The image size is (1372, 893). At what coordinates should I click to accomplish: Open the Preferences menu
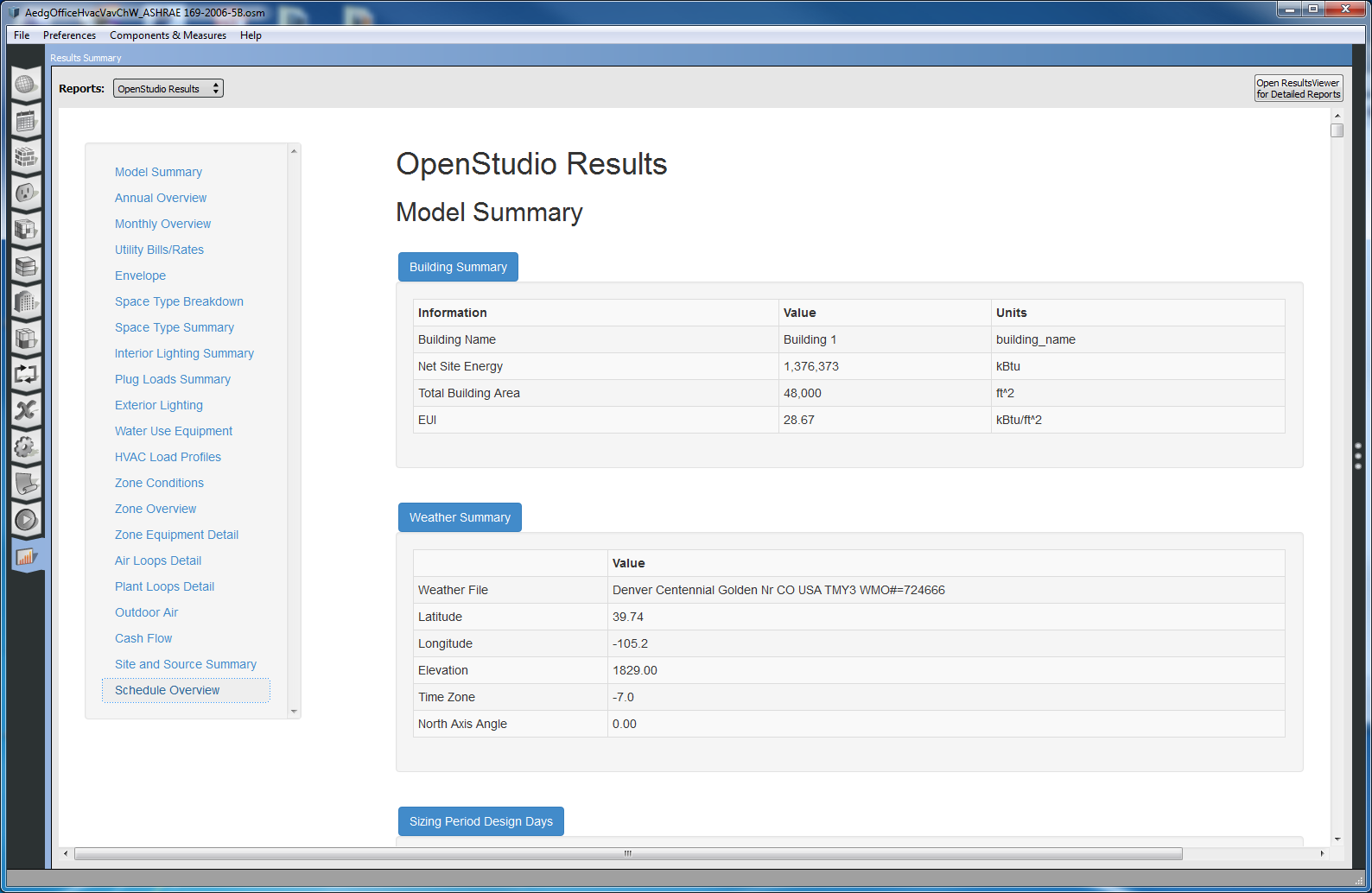[x=69, y=35]
